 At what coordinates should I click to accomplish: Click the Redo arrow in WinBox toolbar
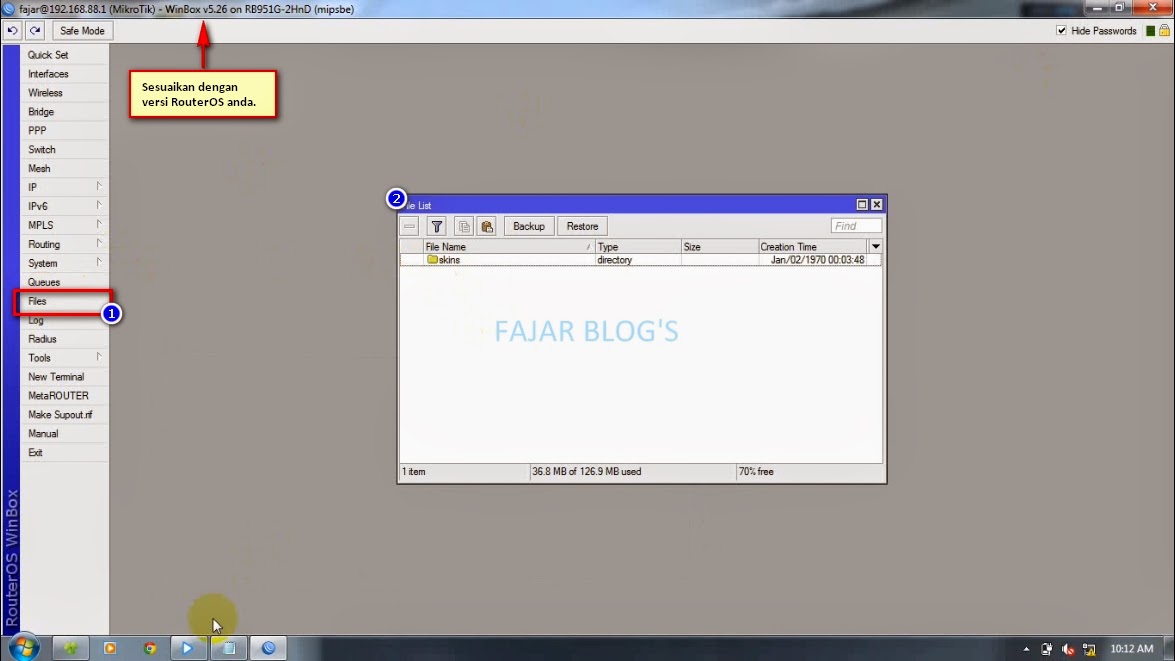[x=34, y=31]
